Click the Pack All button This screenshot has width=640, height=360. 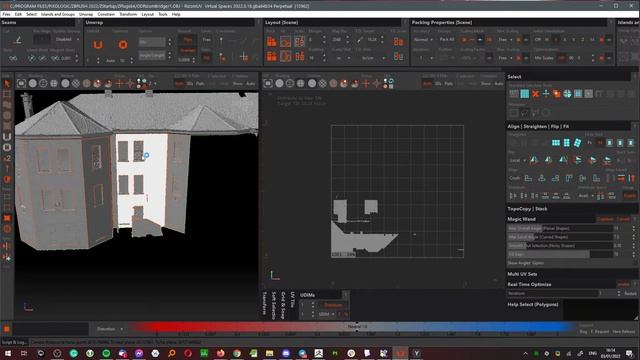click(x=447, y=40)
